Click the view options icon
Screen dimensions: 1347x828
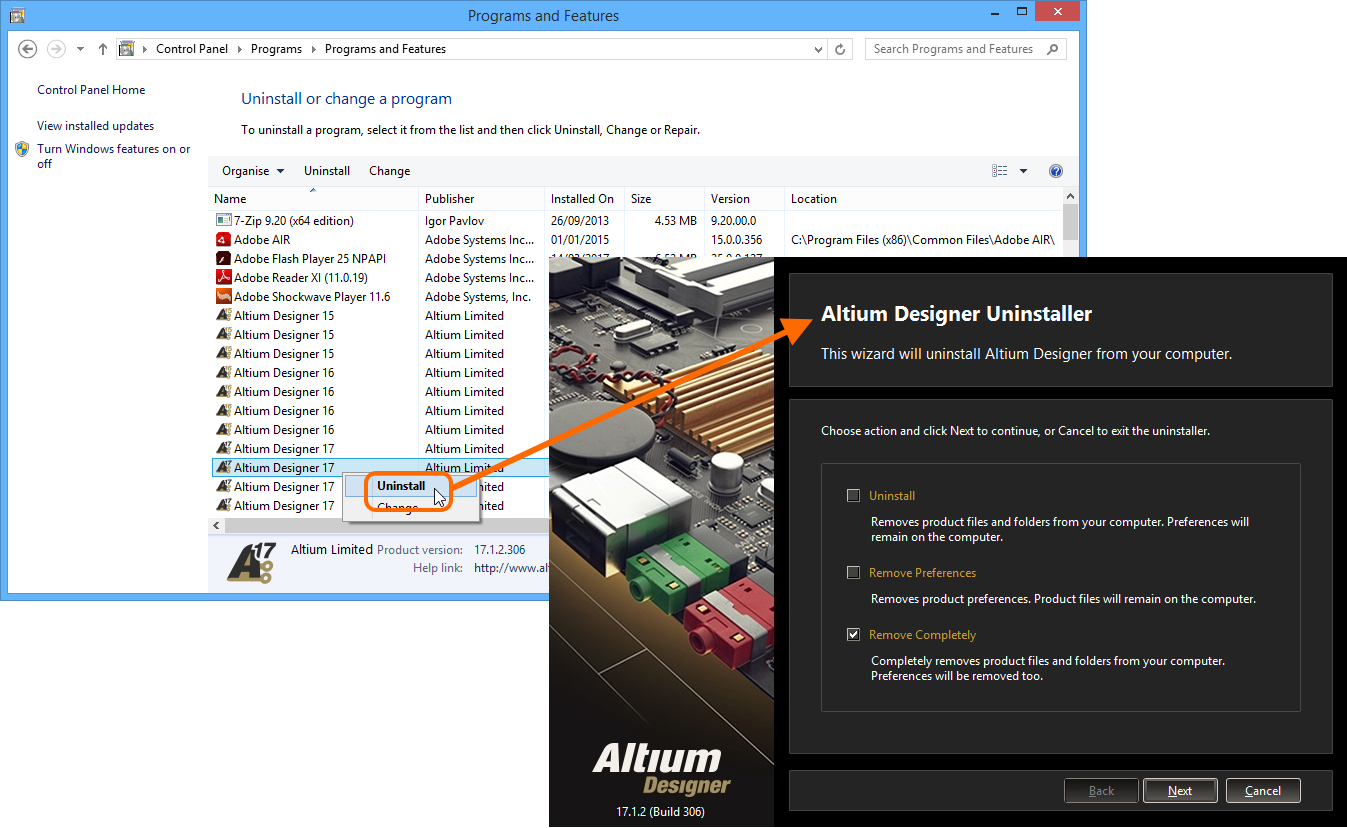pos(1000,171)
